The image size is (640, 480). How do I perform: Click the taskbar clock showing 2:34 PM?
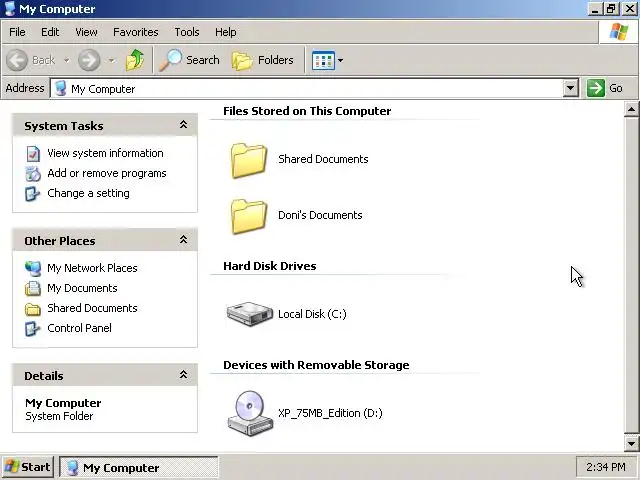click(x=606, y=467)
